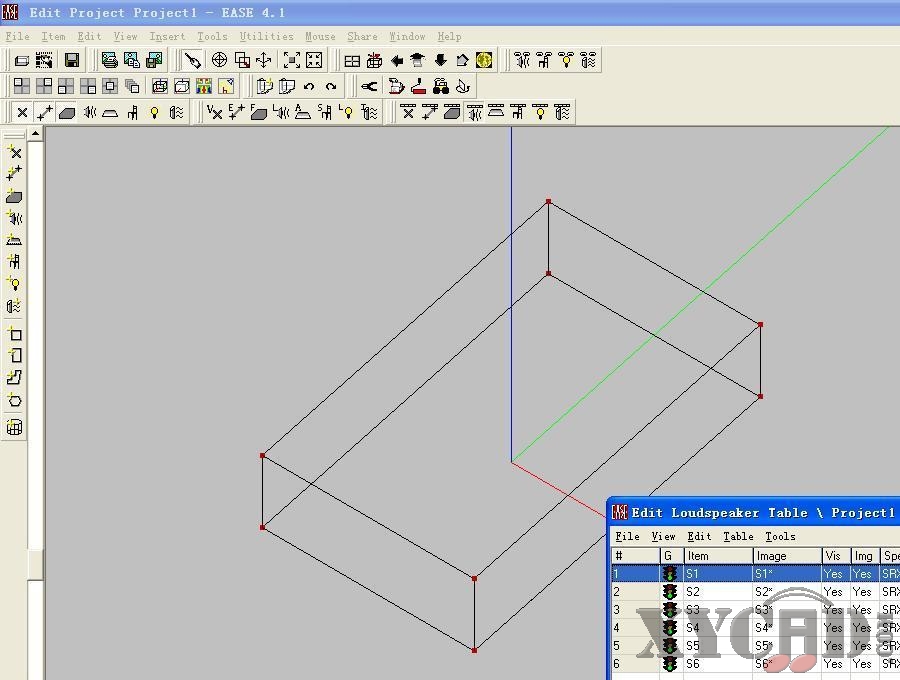Image resolution: width=900 pixels, height=680 pixels.
Task: Open the Window menu
Action: coord(407,36)
